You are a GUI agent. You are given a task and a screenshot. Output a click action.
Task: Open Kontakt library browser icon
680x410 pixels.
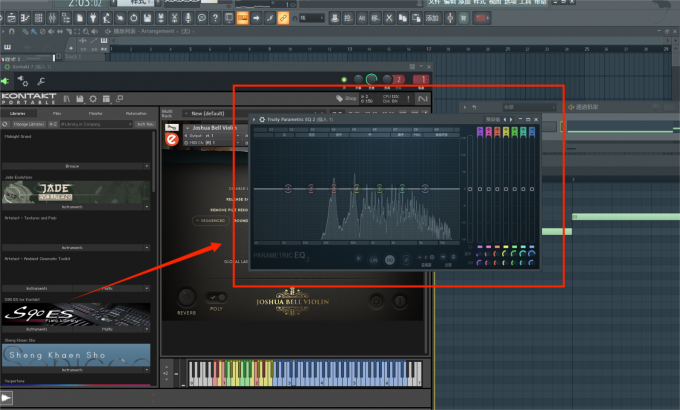[67, 99]
